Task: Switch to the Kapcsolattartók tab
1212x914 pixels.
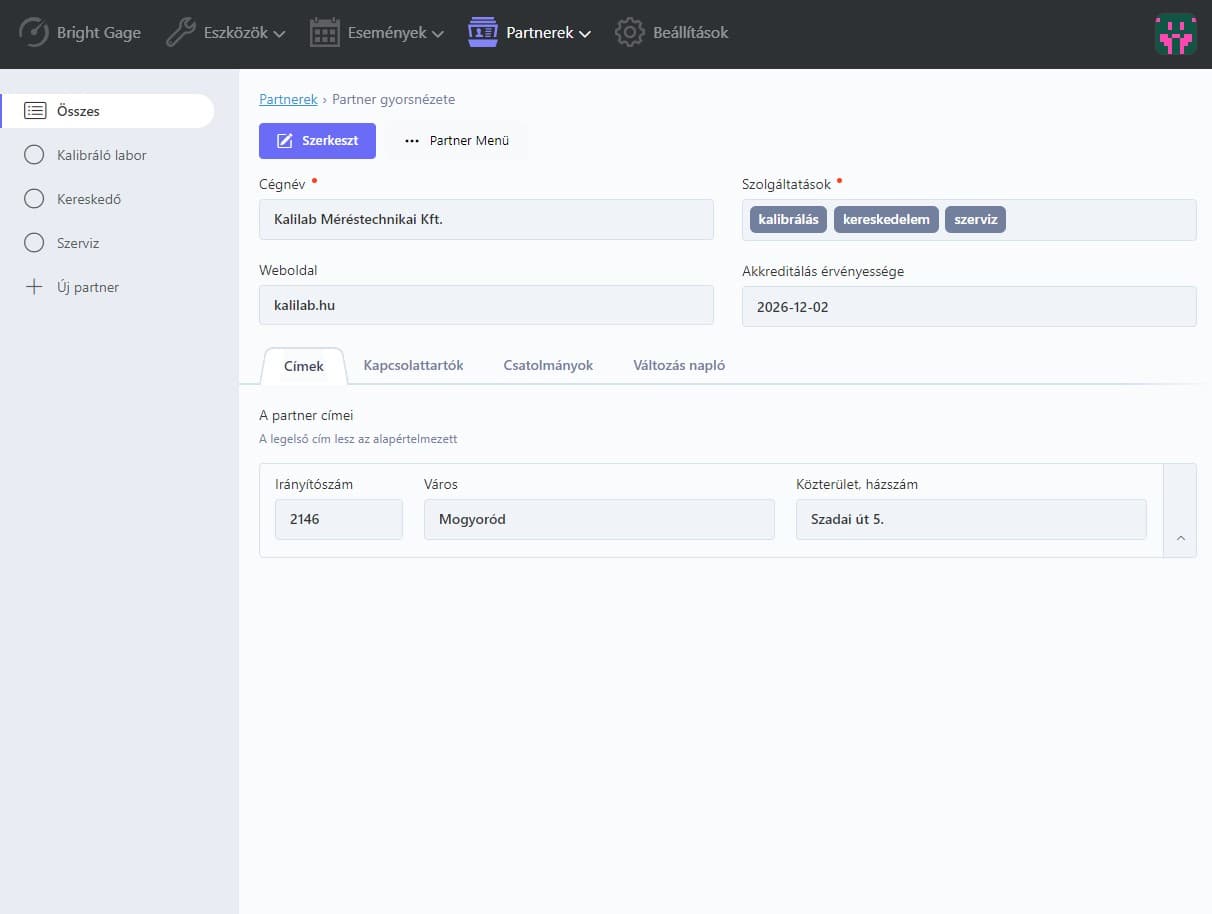Action: pyautogui.click(x=413, y=366)
